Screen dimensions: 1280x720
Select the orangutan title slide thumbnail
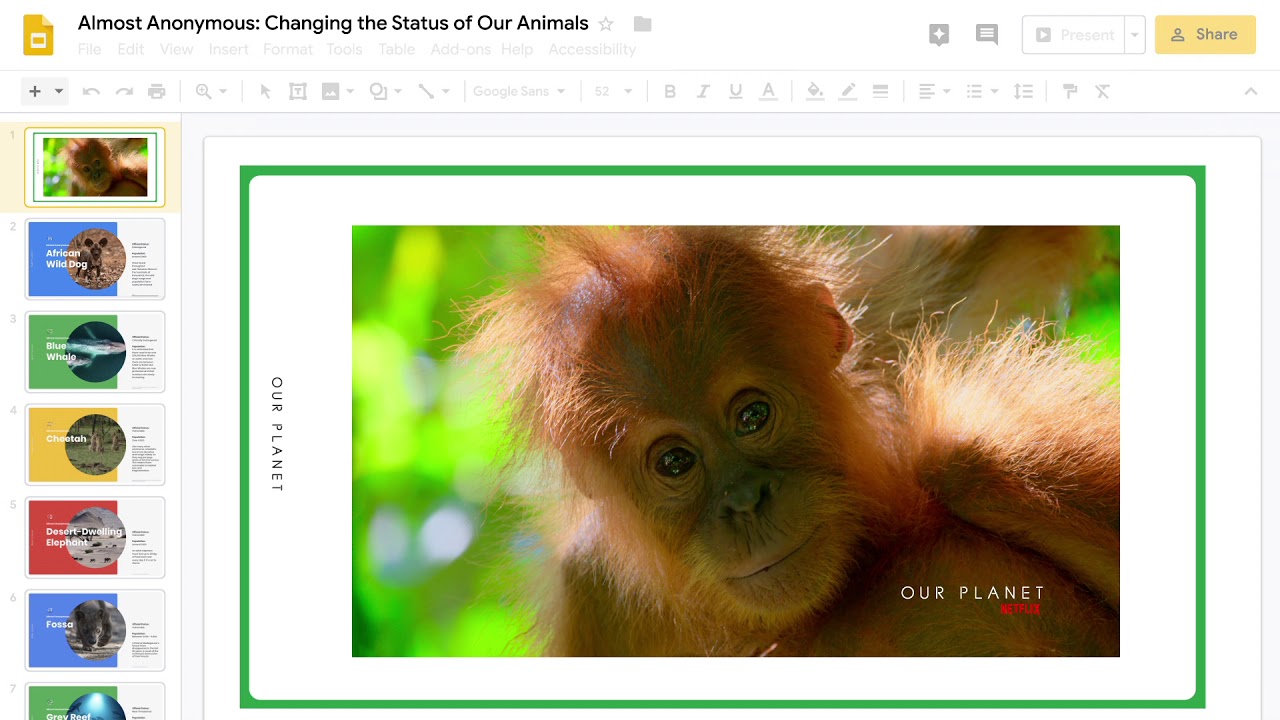tap(95, 167)
